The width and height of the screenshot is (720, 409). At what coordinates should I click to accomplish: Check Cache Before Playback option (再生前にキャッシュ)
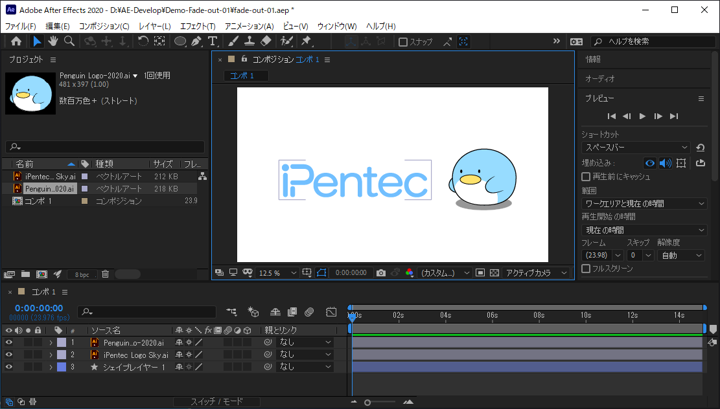(585, 177)
